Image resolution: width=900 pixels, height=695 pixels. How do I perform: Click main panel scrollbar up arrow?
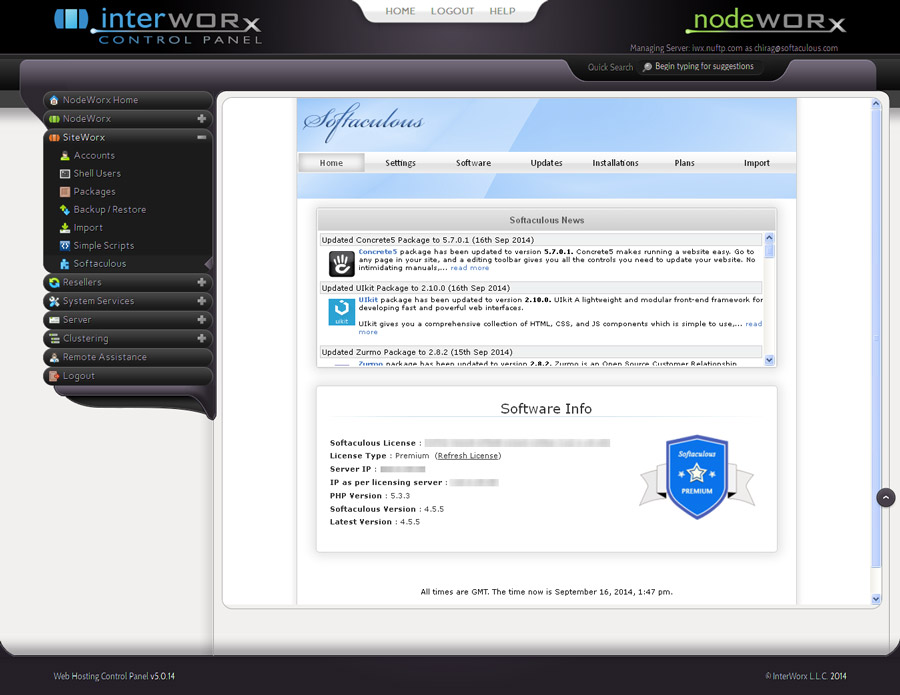[876, 104]
